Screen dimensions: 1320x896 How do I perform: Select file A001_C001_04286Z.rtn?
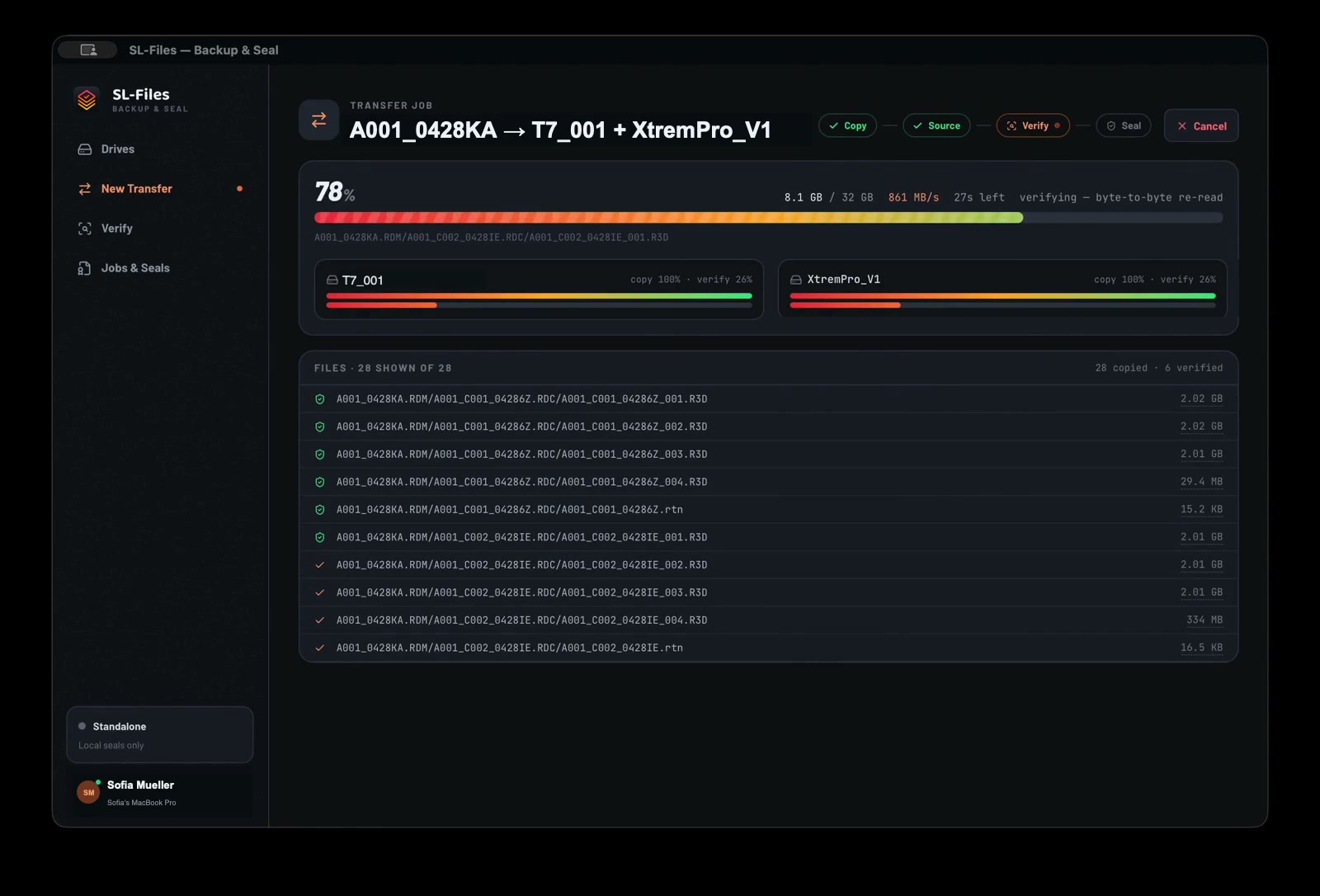click(x=768, y=510)
